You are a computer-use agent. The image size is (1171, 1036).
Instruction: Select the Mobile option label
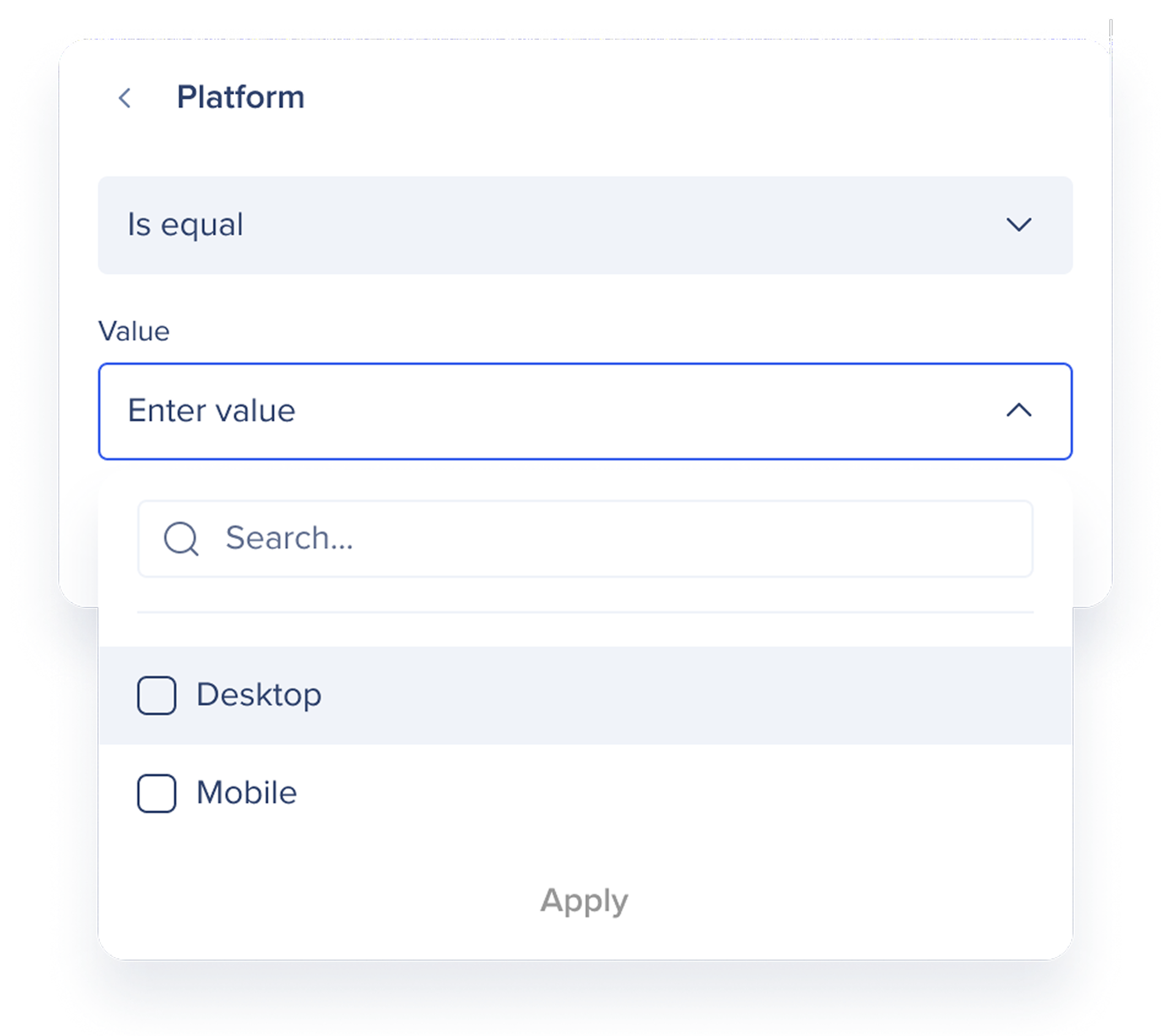pos(247,793)
